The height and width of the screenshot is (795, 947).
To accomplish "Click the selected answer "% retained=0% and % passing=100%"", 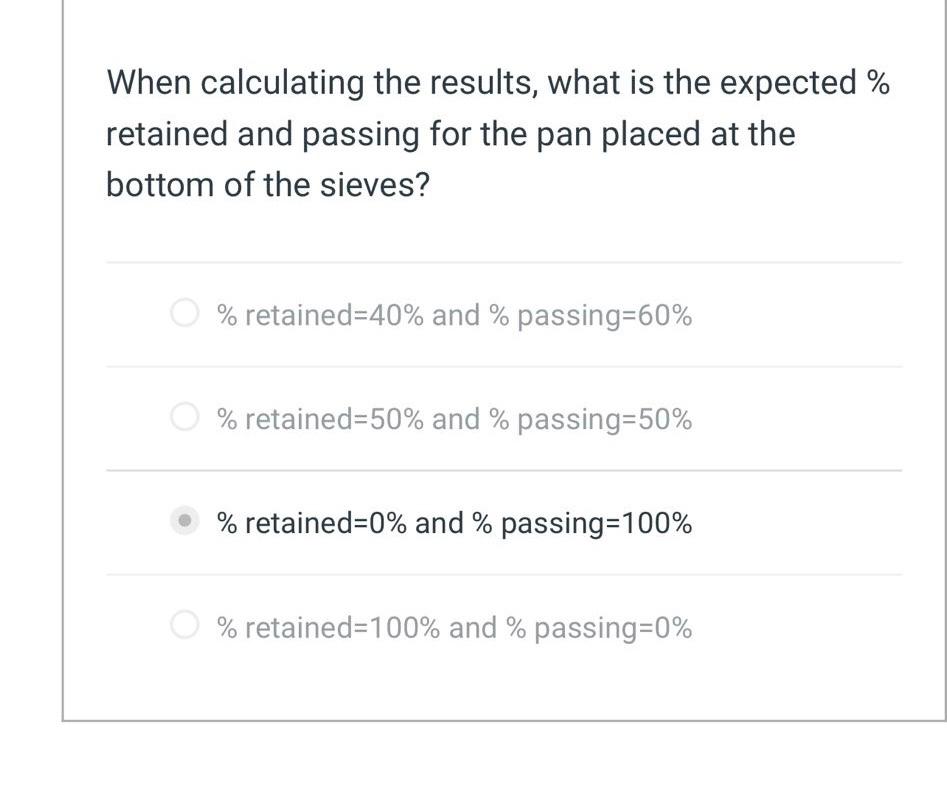I will [x=455, y=521].
